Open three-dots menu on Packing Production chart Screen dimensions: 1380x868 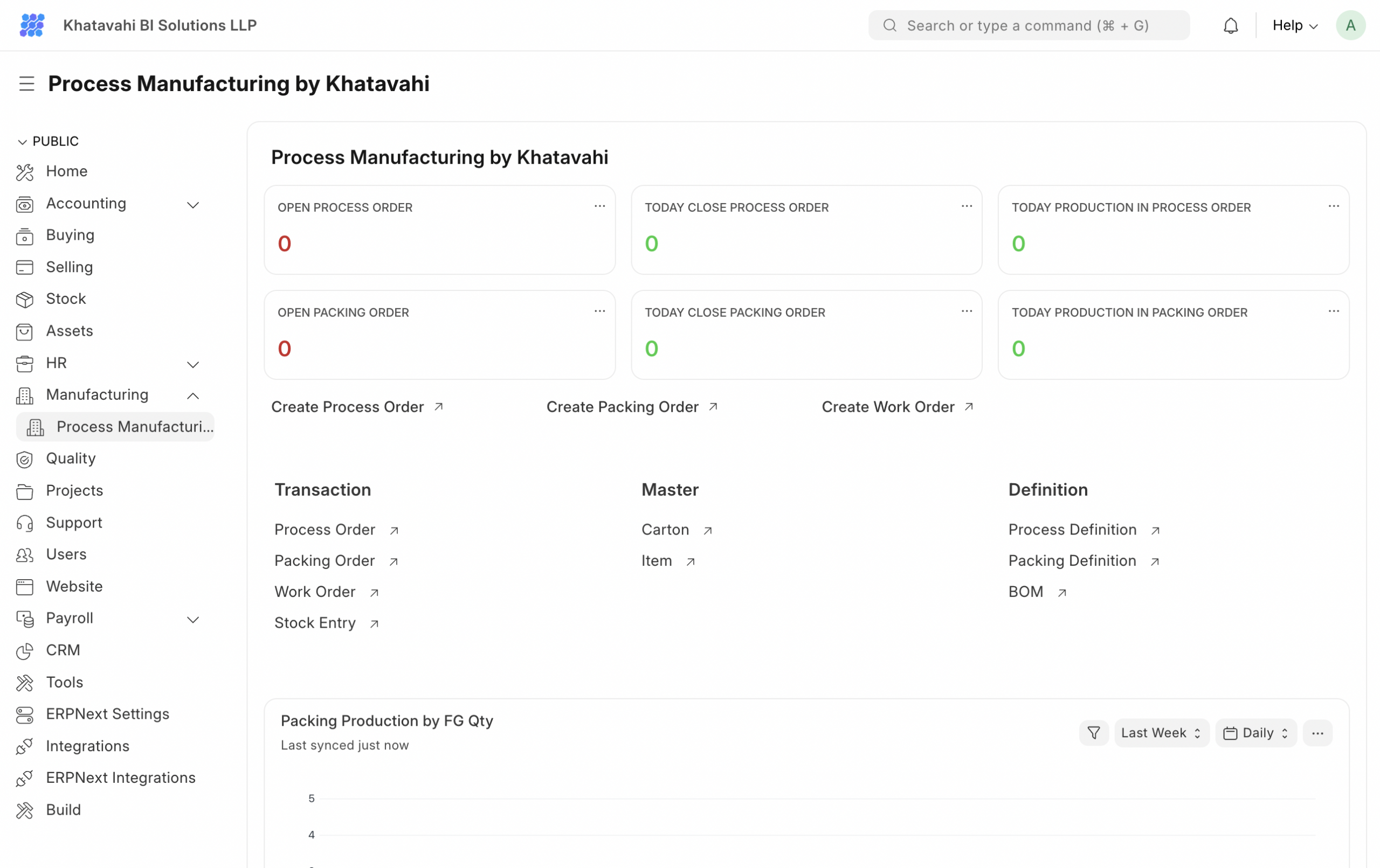point(1317,733)
